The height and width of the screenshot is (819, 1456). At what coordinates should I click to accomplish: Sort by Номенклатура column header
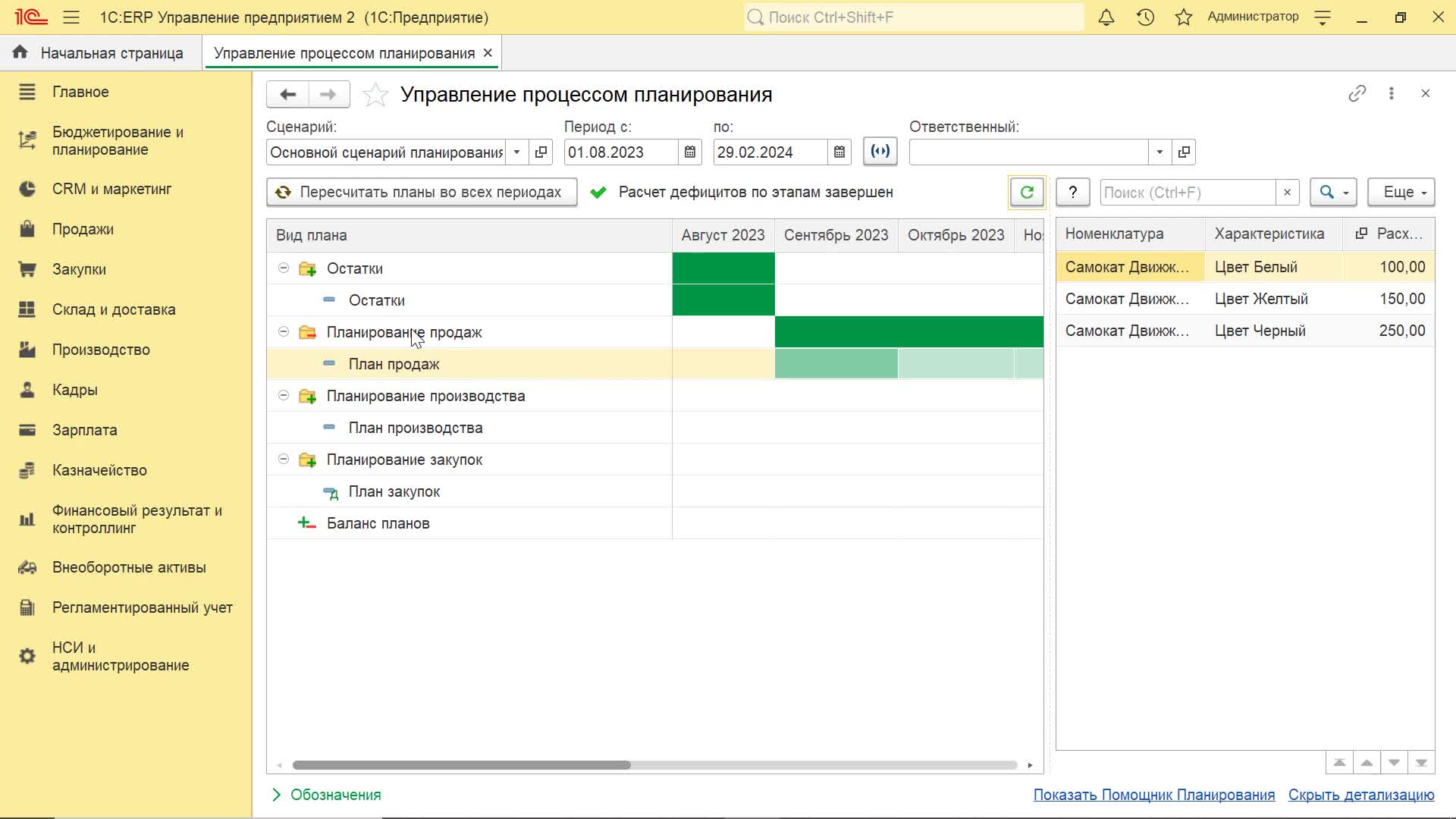pyautogui.click(x=1131, y=234)
